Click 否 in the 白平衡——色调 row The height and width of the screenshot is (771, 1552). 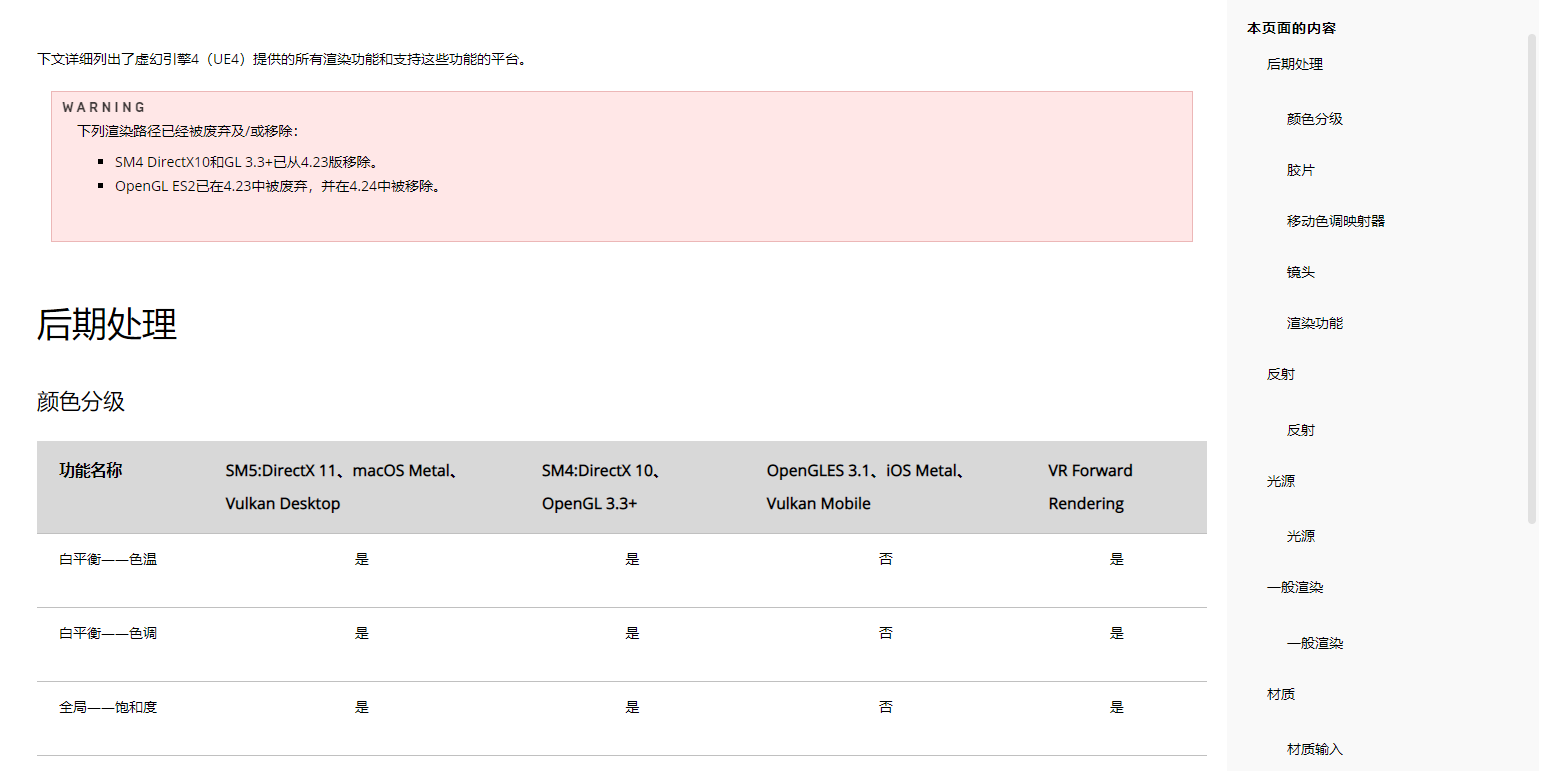pyautogui.click(x=886, y=633)
